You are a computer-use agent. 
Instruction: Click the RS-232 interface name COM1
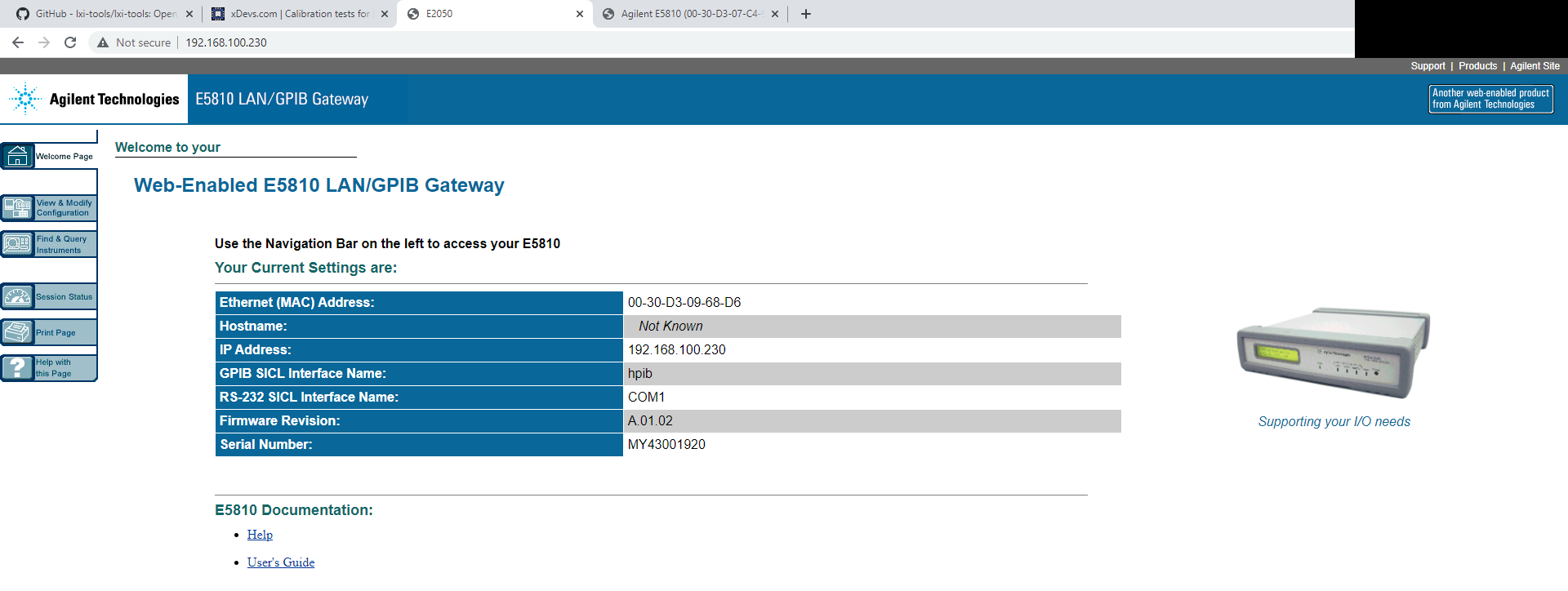[x=646, y=397]
